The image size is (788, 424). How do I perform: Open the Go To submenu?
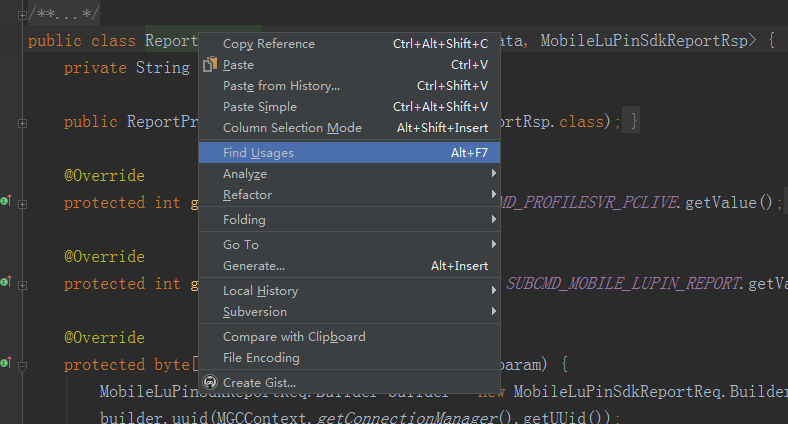pyautogui.click(x=494, y=244)
